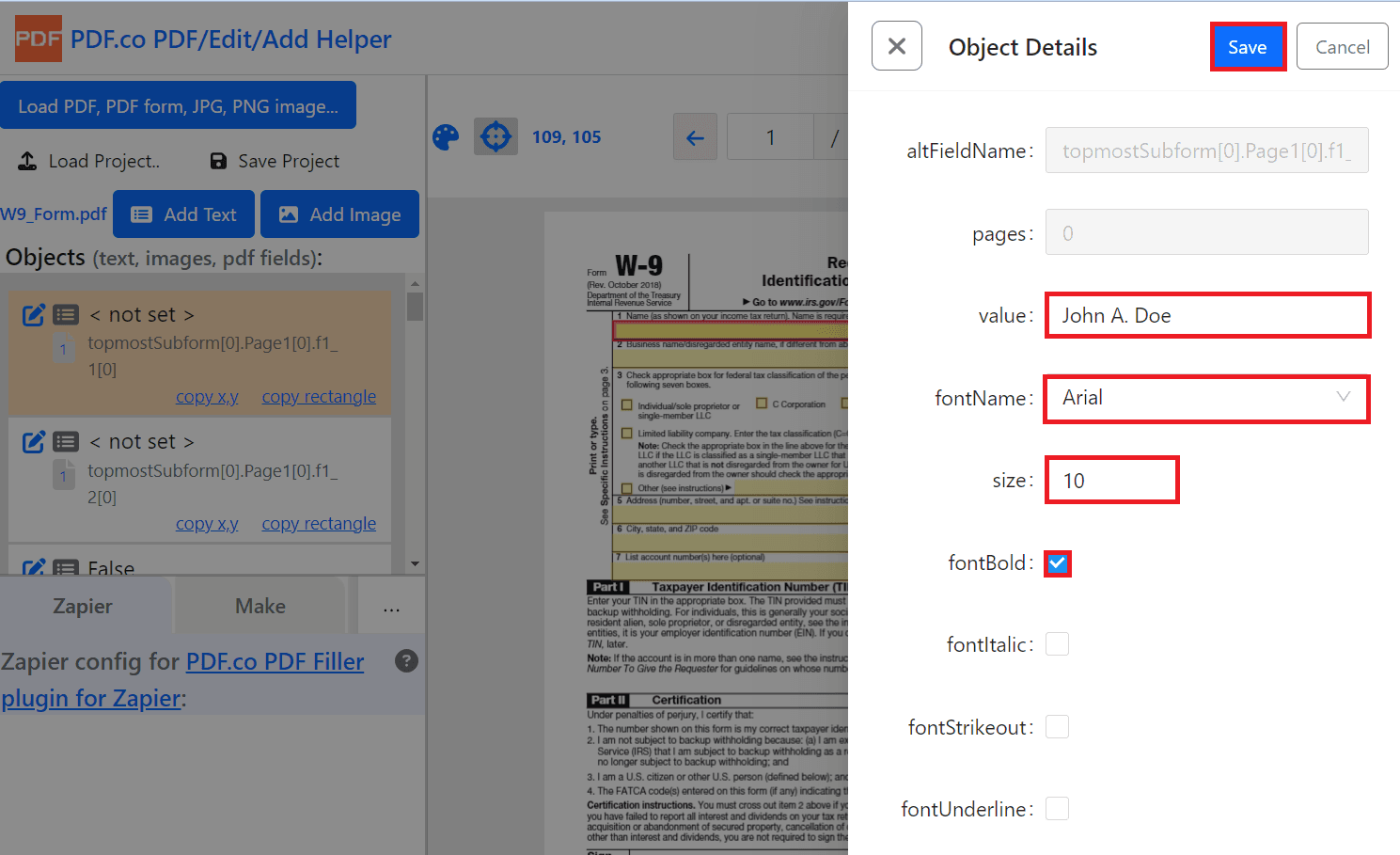Go to previous page with left arrow

(x=695, y=138)
